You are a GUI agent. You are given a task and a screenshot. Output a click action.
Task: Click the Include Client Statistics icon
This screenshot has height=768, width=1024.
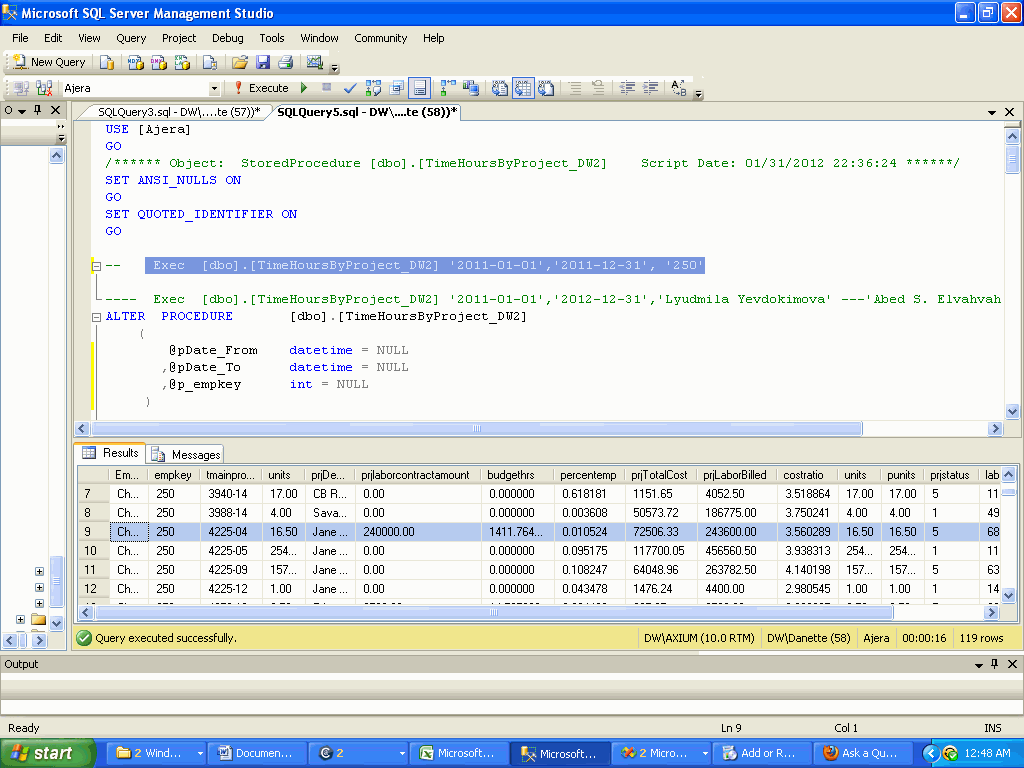pyautogui.click(x=470, y=87)
